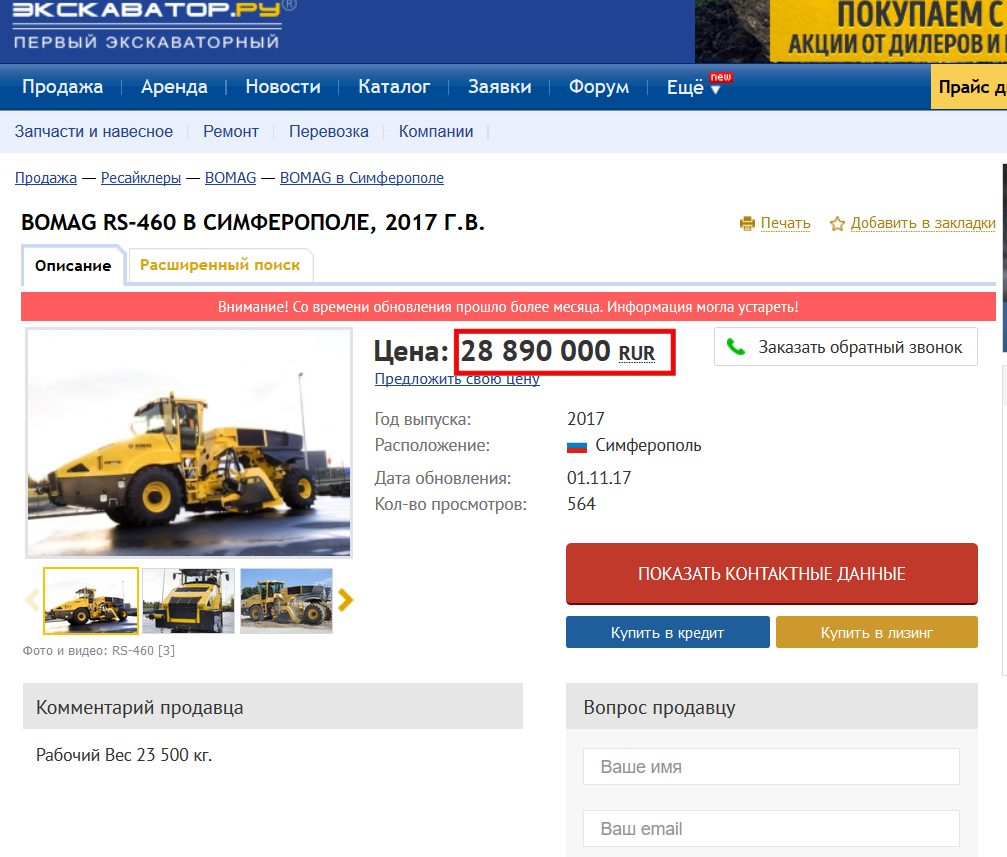The height and width of the screenshot is (857, 1007).
Task: Follow the Предложить свою цену link
Action: [x=457, y=379]
